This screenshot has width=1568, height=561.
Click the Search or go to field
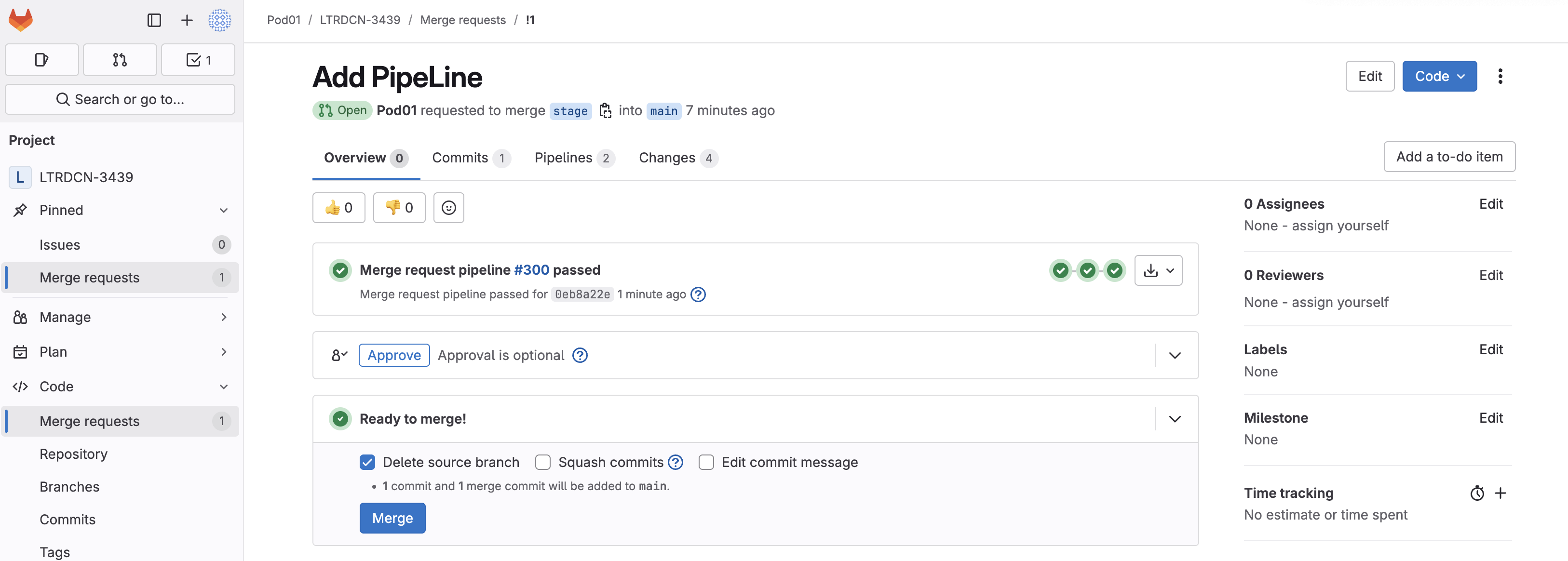[x=120, y=99]
